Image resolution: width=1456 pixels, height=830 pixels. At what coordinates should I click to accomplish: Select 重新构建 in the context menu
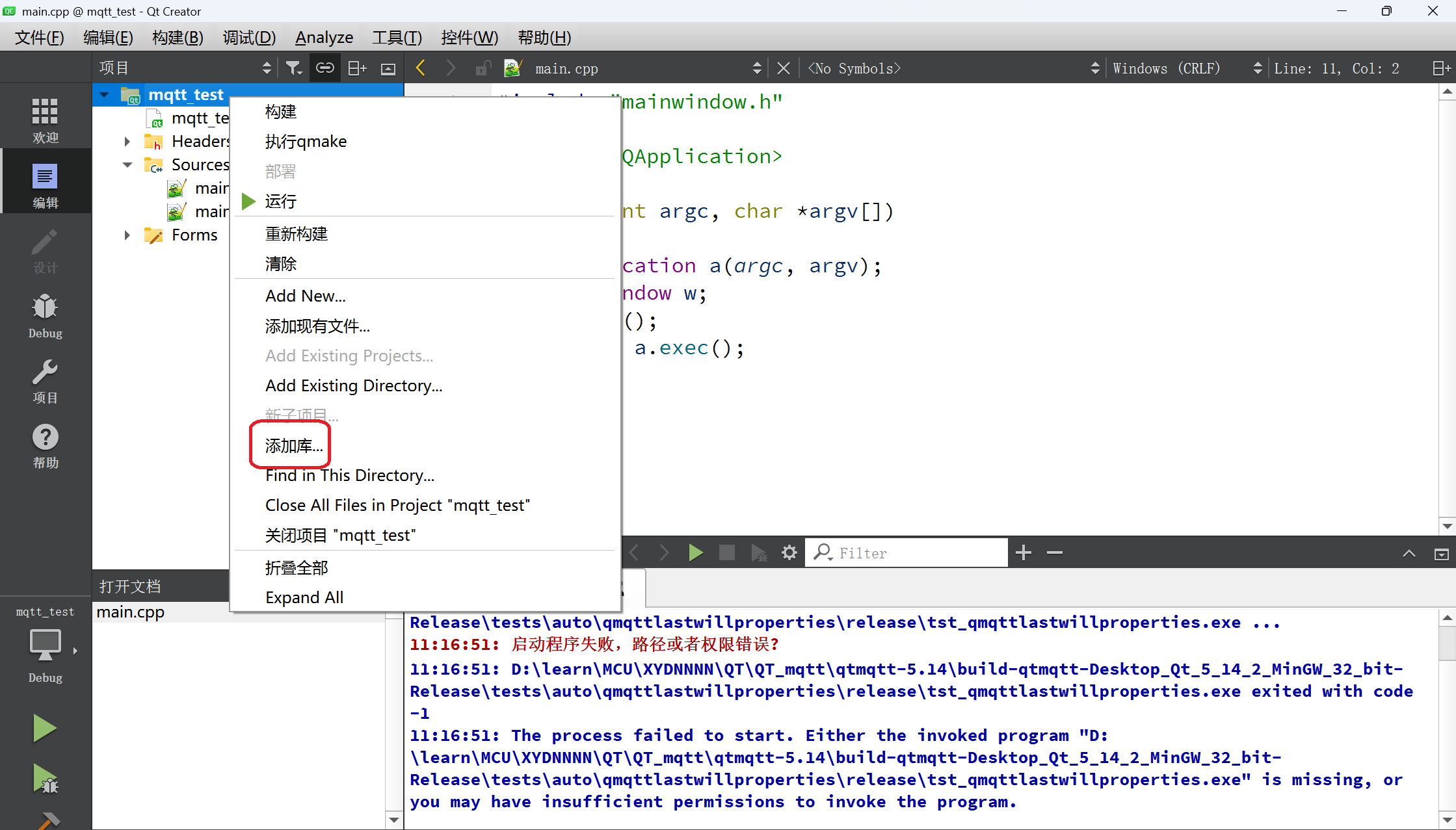click(425, 234)
